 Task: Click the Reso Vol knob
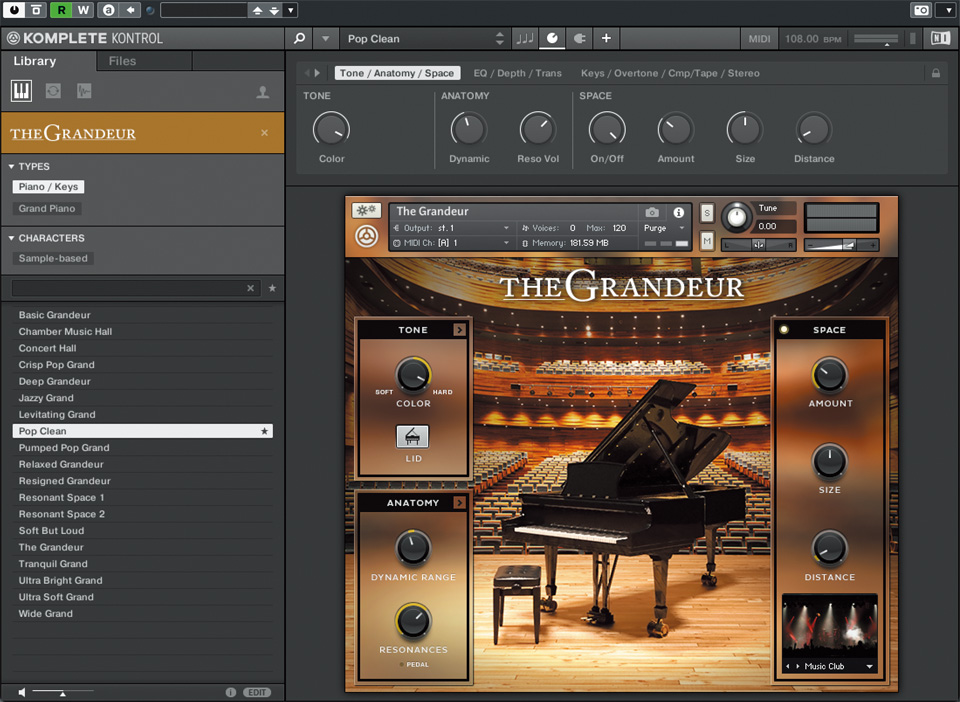click(x=538, y=129)
